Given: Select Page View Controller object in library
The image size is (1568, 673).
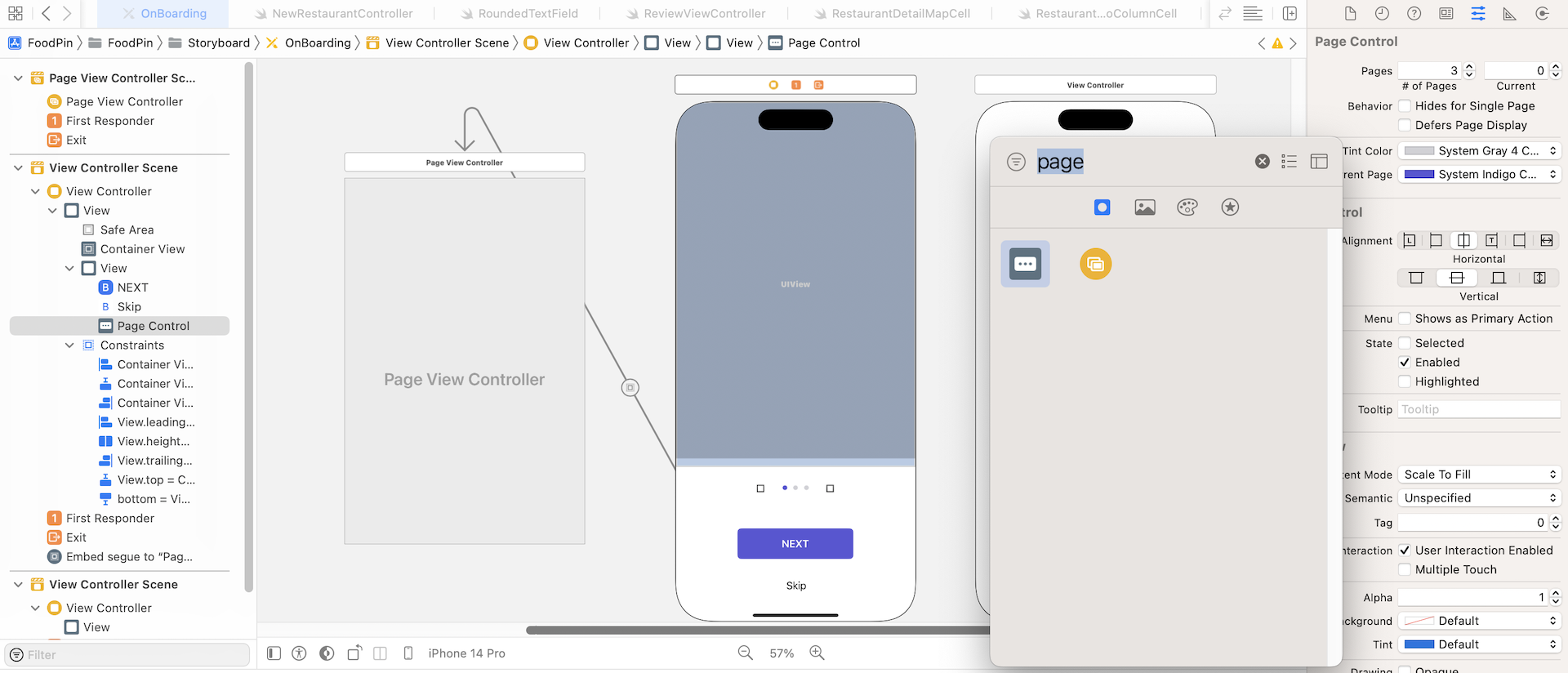Looking at the screenshot, I should pyautogui.click(x=1096, y=264).
